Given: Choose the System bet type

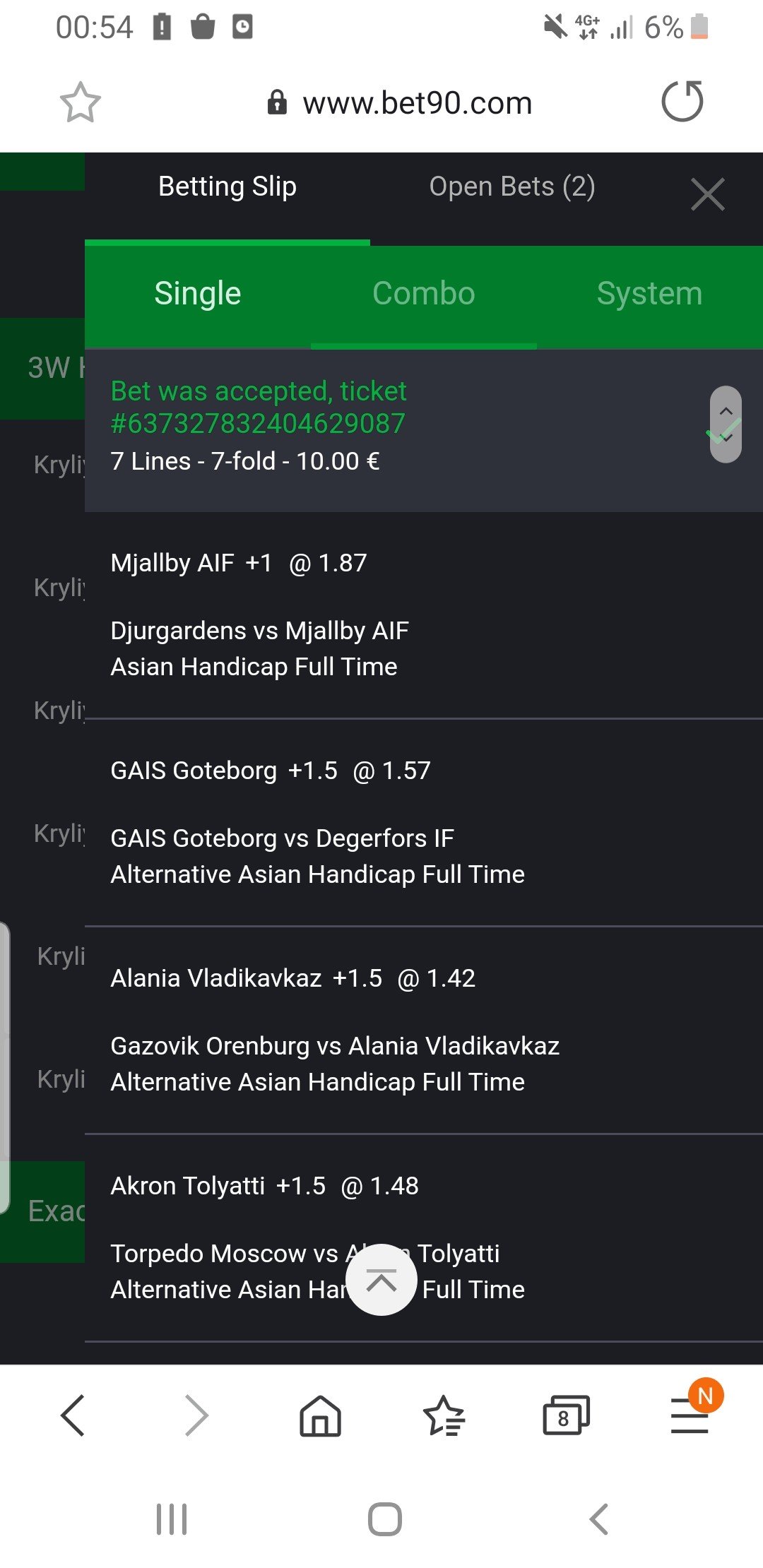Looking at the screenshot, I should click(x=649, y=293).
